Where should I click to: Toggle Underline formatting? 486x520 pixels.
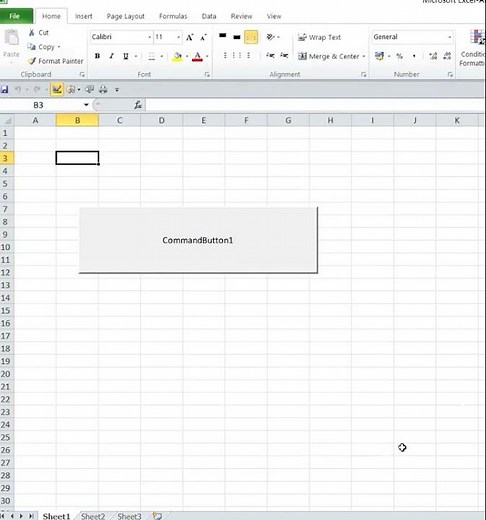125,56
